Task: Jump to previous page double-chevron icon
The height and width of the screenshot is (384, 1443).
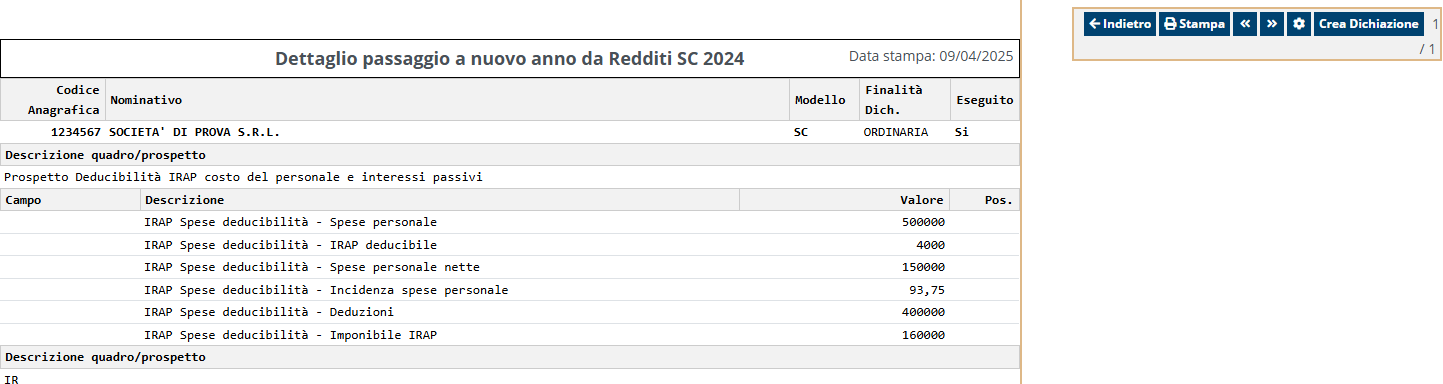Action: [x=1245, y=24]
